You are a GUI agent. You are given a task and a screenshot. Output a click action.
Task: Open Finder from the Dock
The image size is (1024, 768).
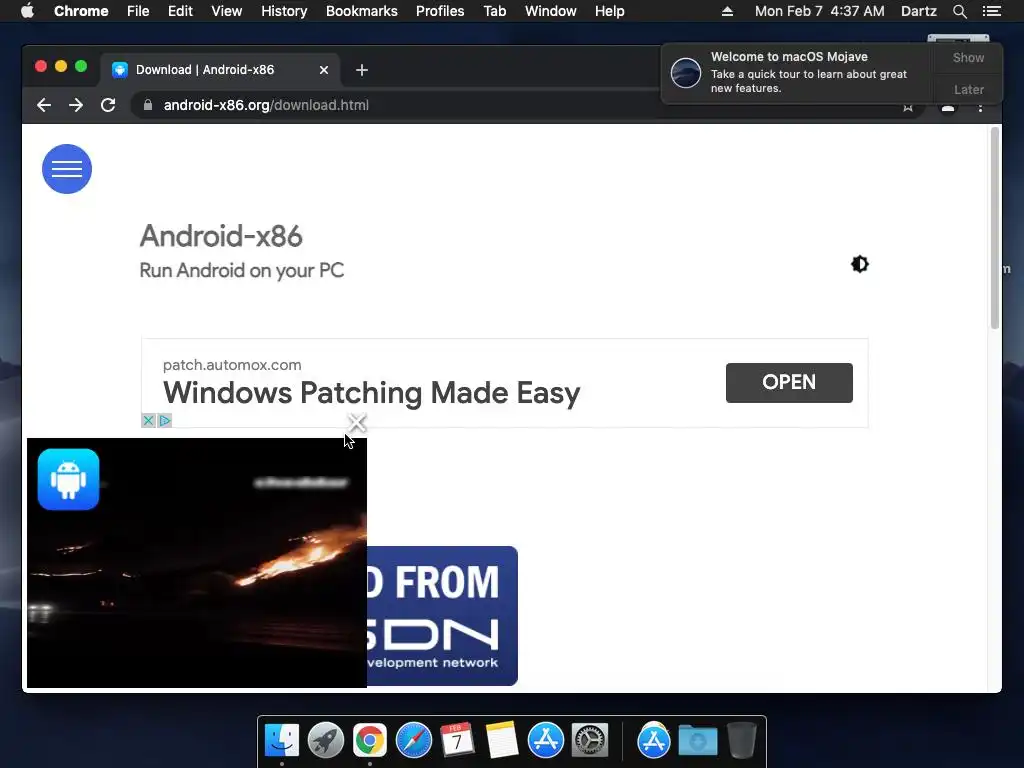[x=281, y=741]
